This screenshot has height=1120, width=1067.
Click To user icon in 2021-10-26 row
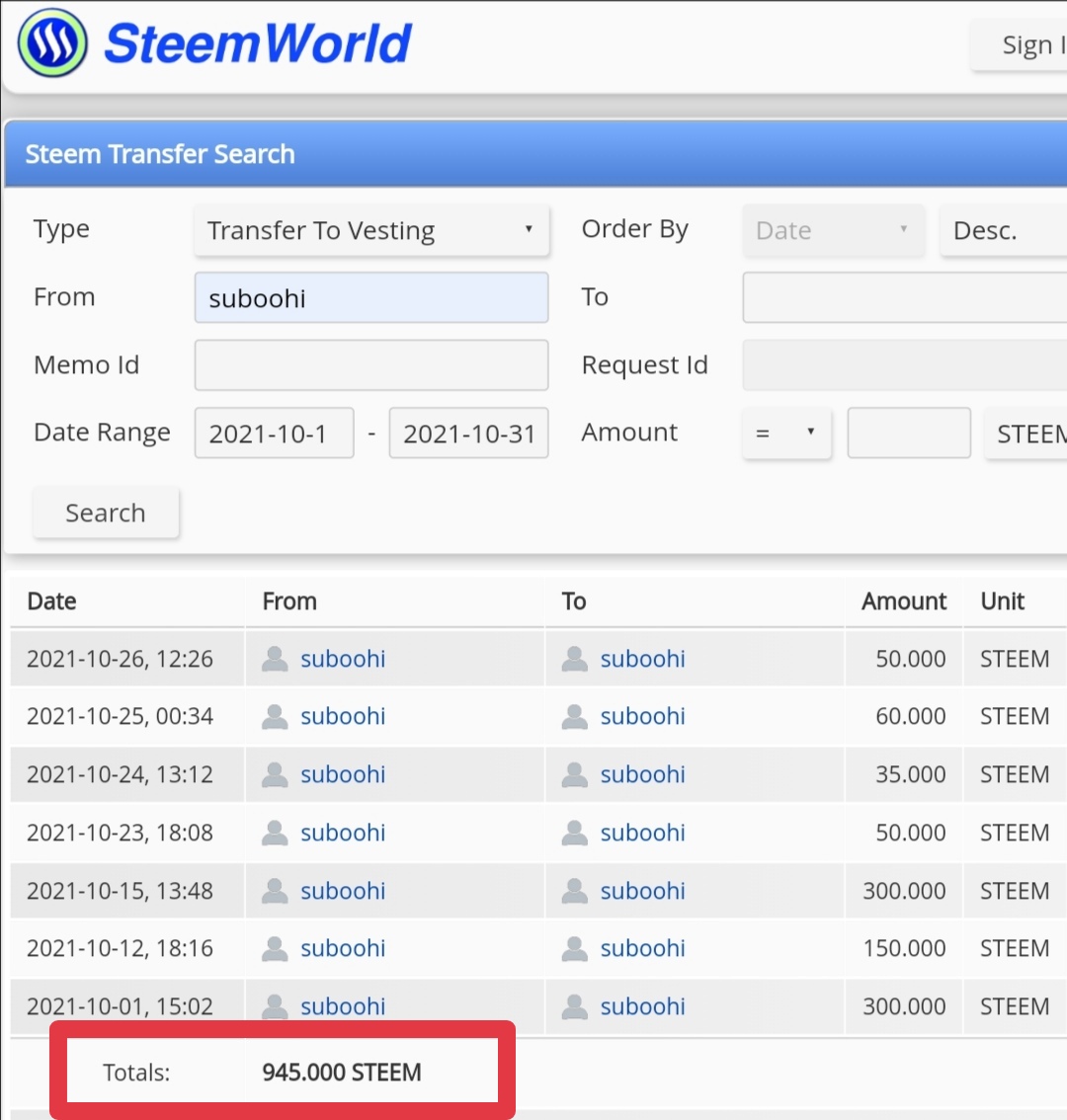(575, 659)
